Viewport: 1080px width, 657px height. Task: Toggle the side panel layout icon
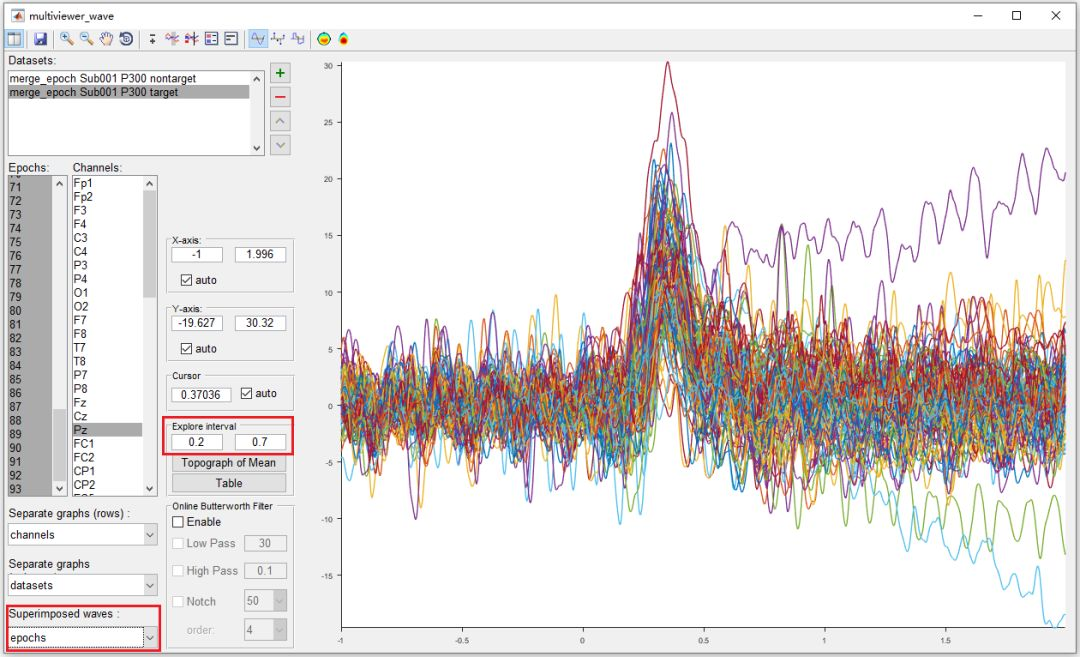[14, 39]
